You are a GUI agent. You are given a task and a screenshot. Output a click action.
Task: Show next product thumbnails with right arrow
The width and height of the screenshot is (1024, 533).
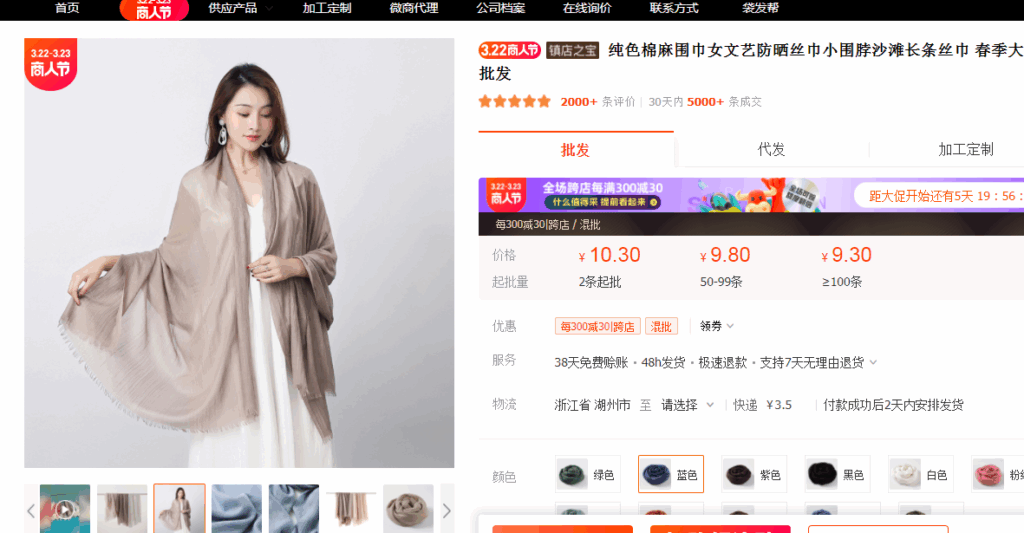point(447,510)
